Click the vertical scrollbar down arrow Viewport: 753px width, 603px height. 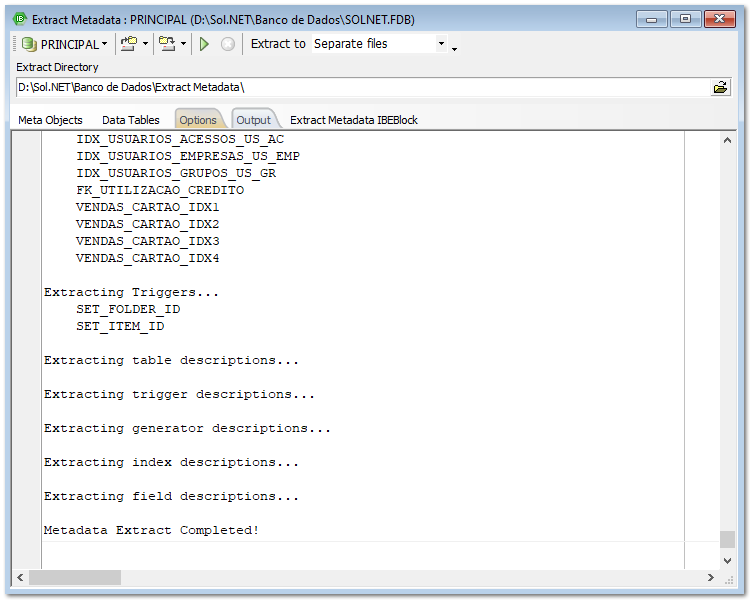point(727,560)
